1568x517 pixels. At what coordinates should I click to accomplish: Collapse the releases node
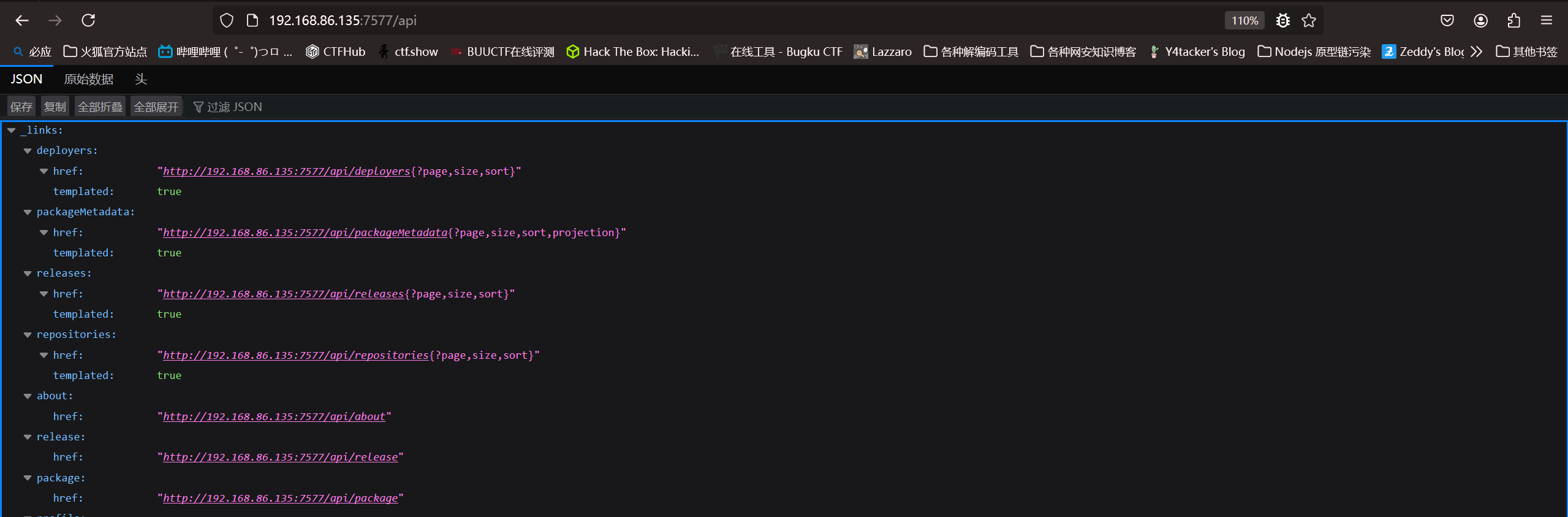pyautogui.click(x=28, y=274)
